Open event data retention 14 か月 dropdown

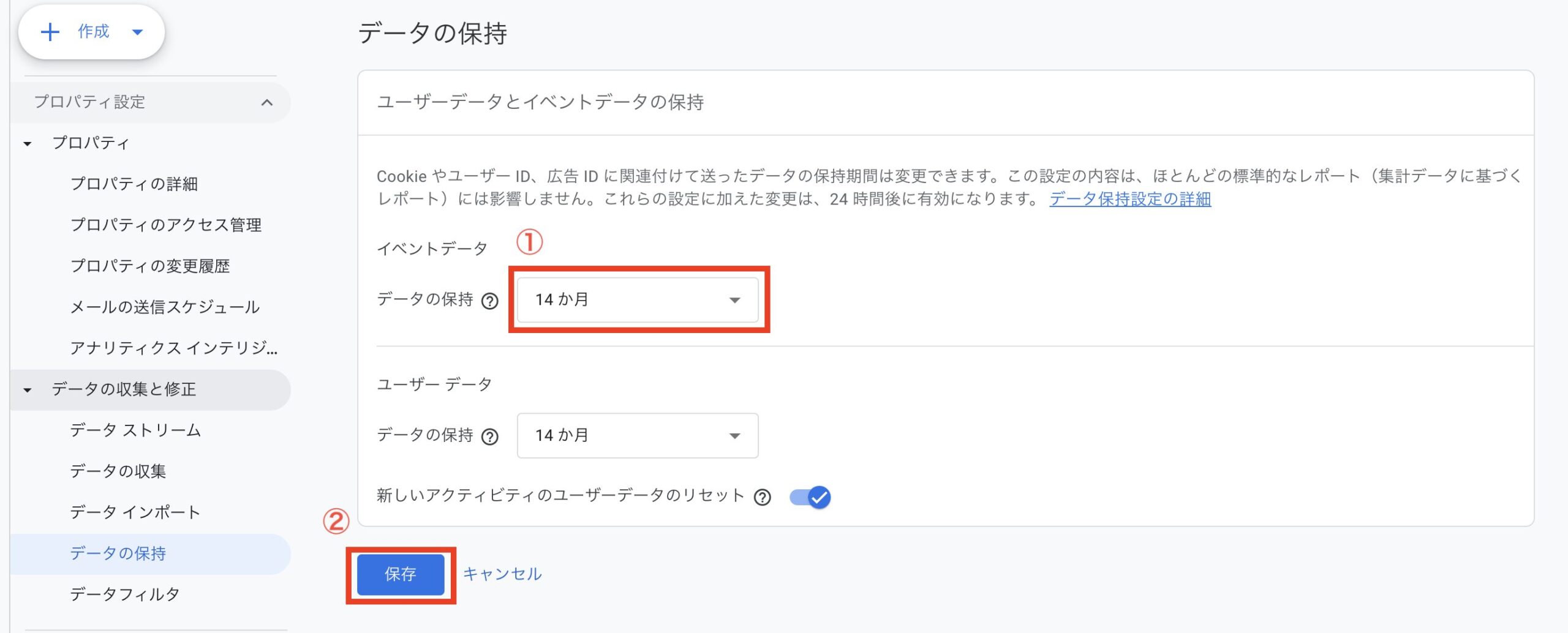(x=638, y=300)
